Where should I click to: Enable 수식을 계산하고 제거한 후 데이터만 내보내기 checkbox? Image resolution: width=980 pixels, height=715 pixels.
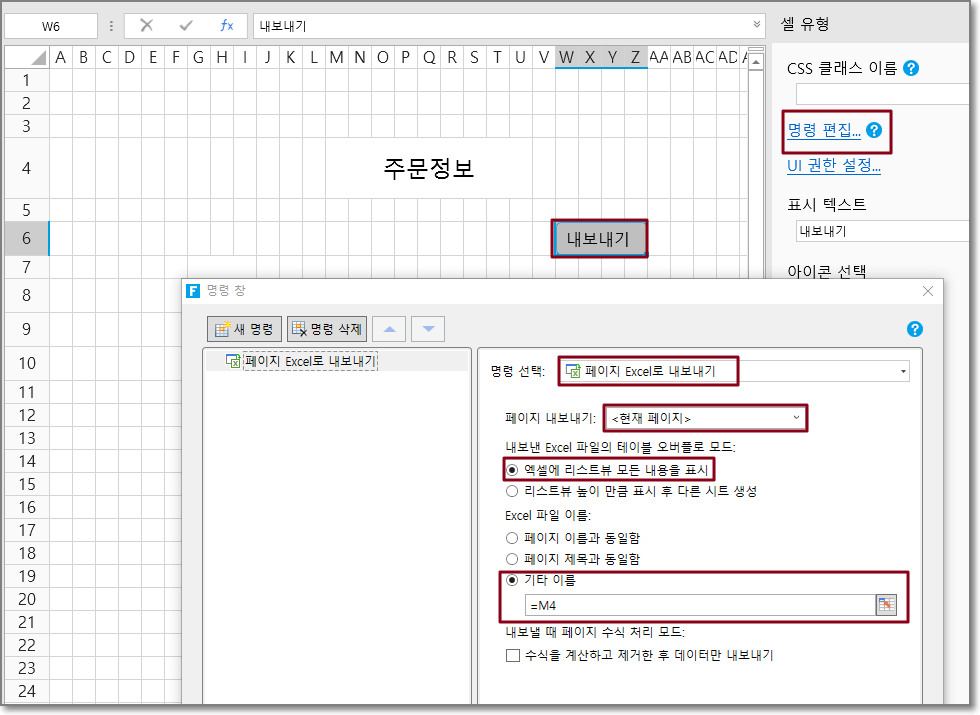(x=513, y=656)
